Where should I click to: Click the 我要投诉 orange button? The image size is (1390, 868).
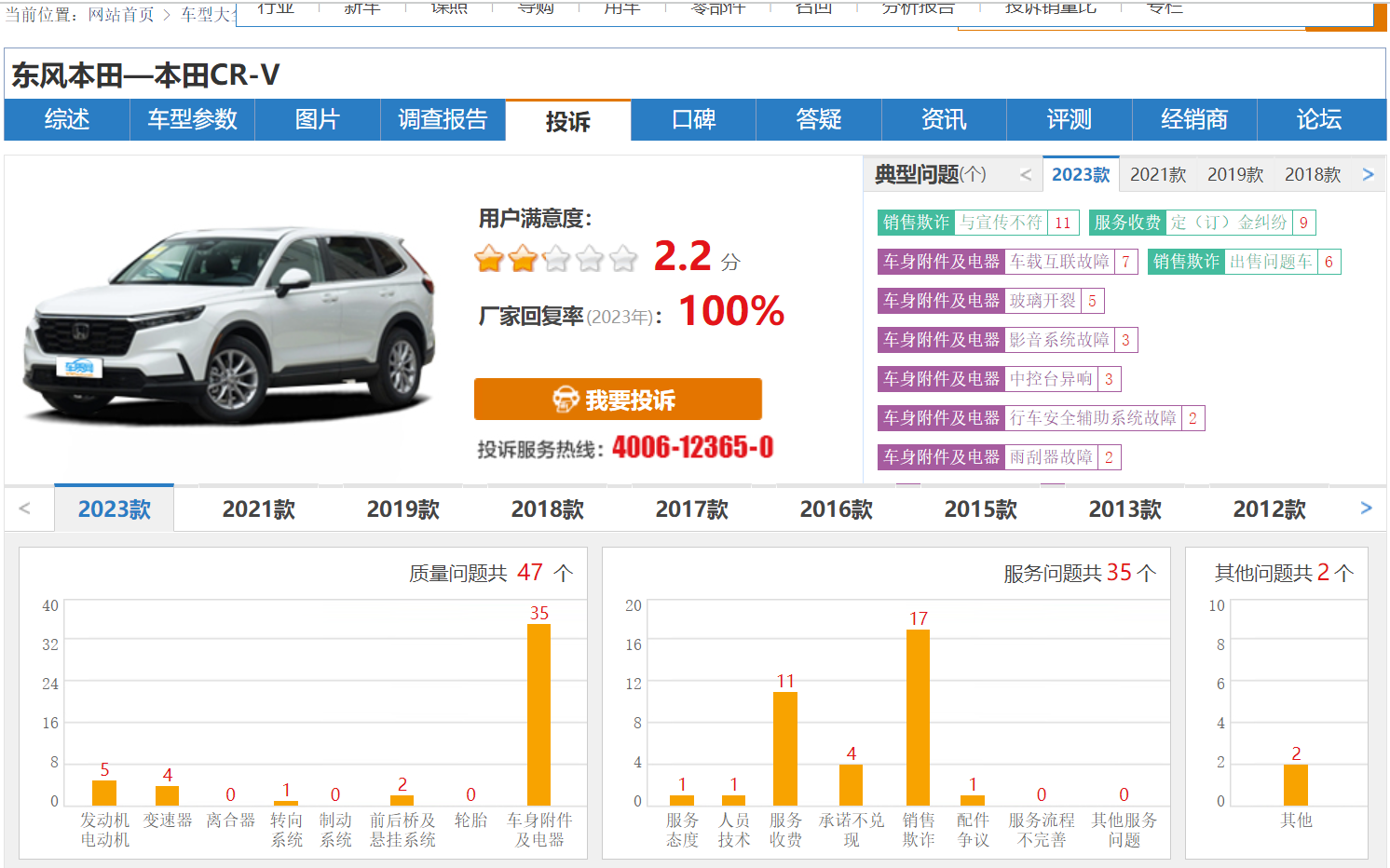pyautogui.click(x=618, y=400)
